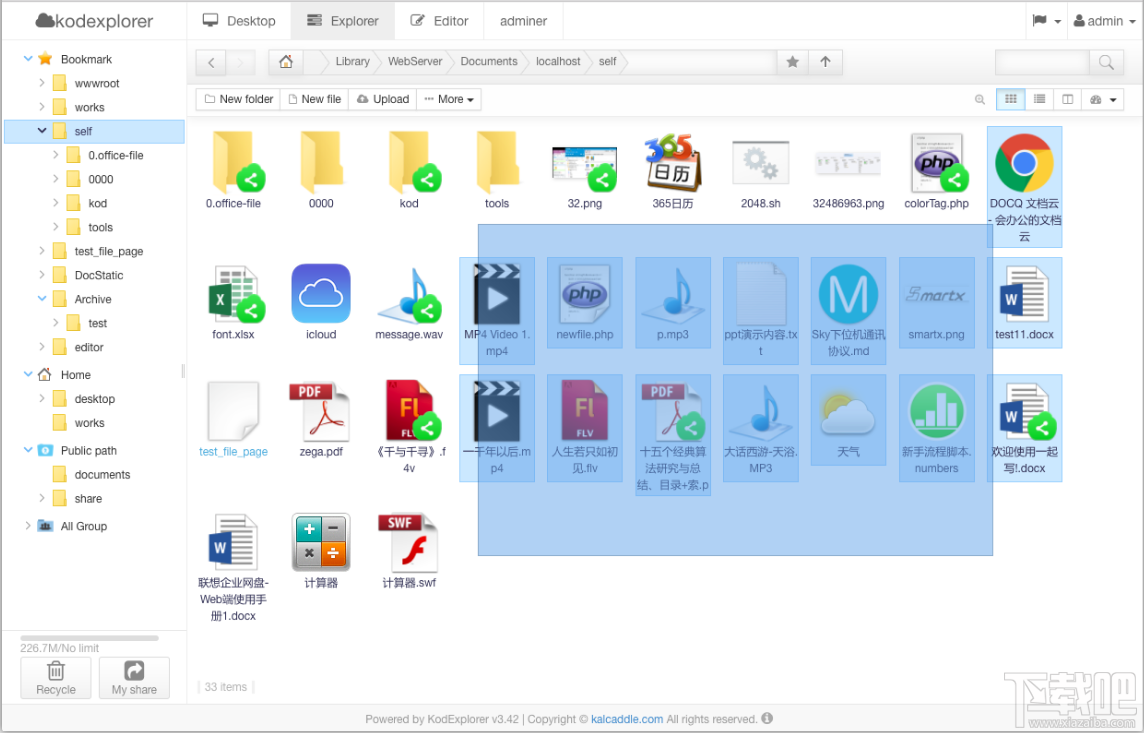Collapse the self folder tree node
1144x733 pixels.
tap(42, 131)
